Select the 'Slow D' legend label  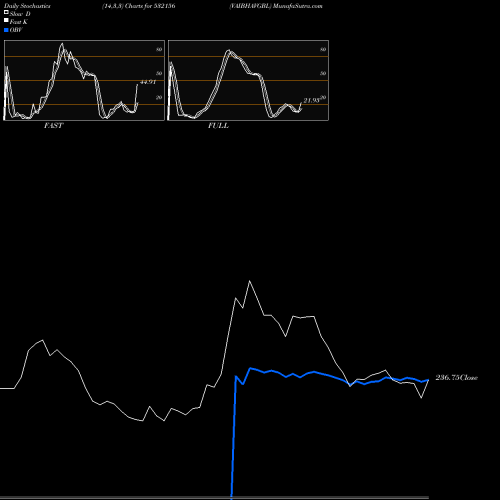coord(20,14)
